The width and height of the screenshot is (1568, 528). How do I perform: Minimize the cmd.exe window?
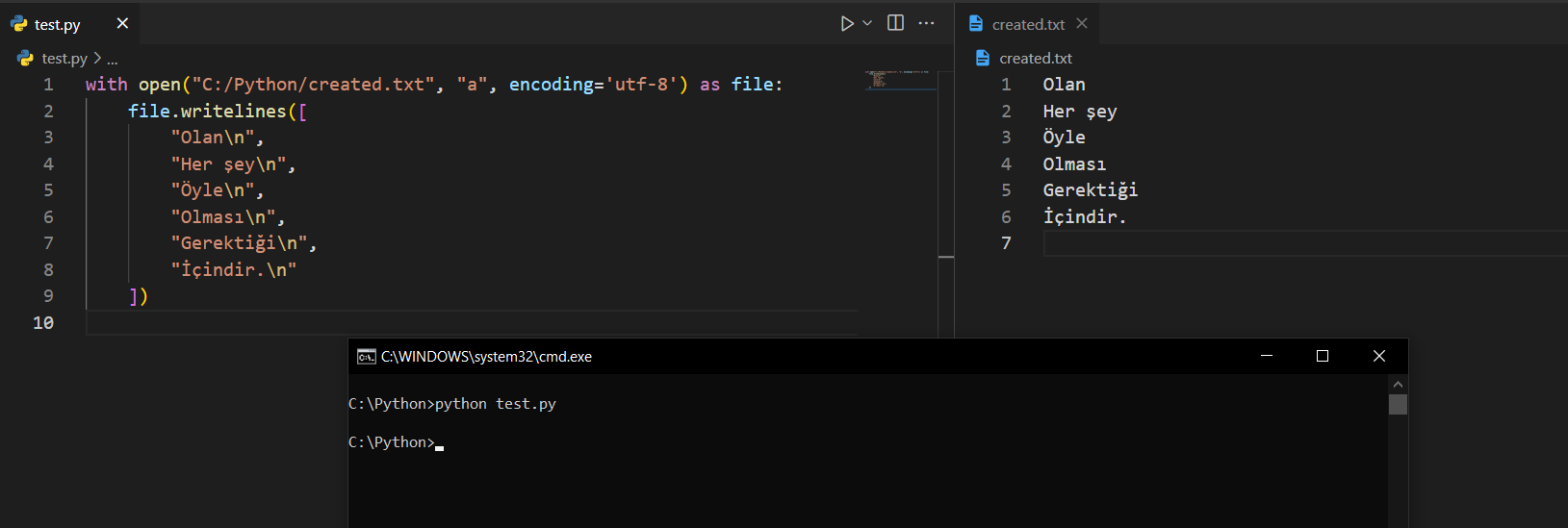point(1267,356)
